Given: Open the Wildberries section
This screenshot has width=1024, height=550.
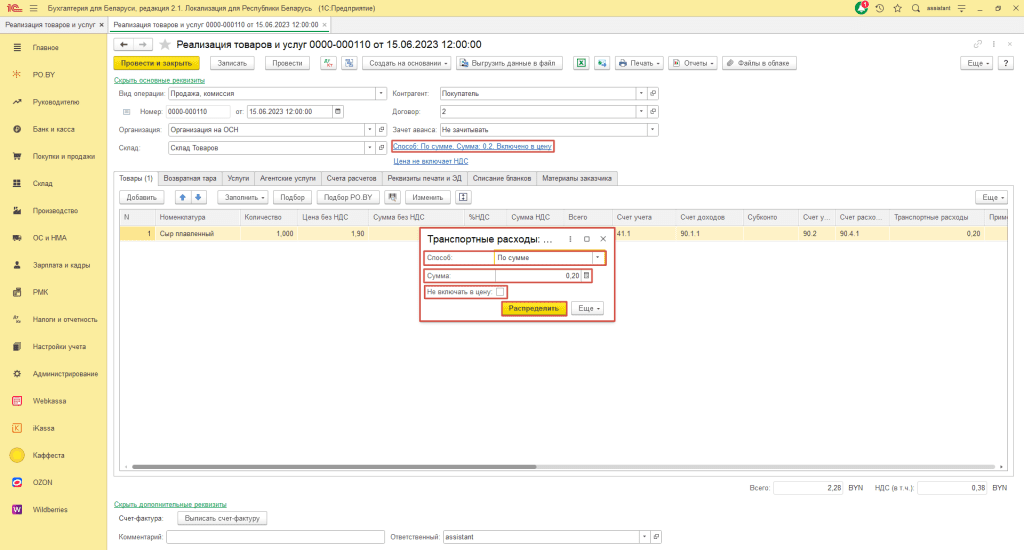Looking at the screenshot, I should tap(54, 510).
